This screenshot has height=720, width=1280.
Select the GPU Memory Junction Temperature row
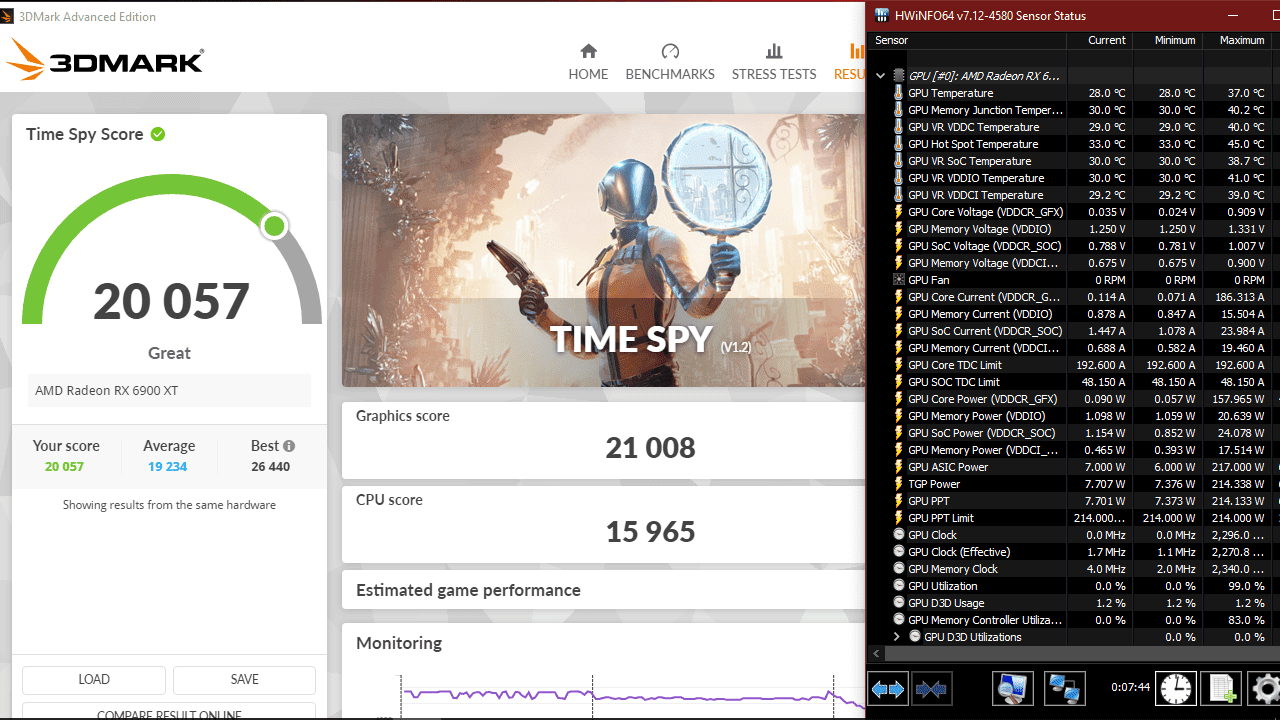tap(1074, 110)
